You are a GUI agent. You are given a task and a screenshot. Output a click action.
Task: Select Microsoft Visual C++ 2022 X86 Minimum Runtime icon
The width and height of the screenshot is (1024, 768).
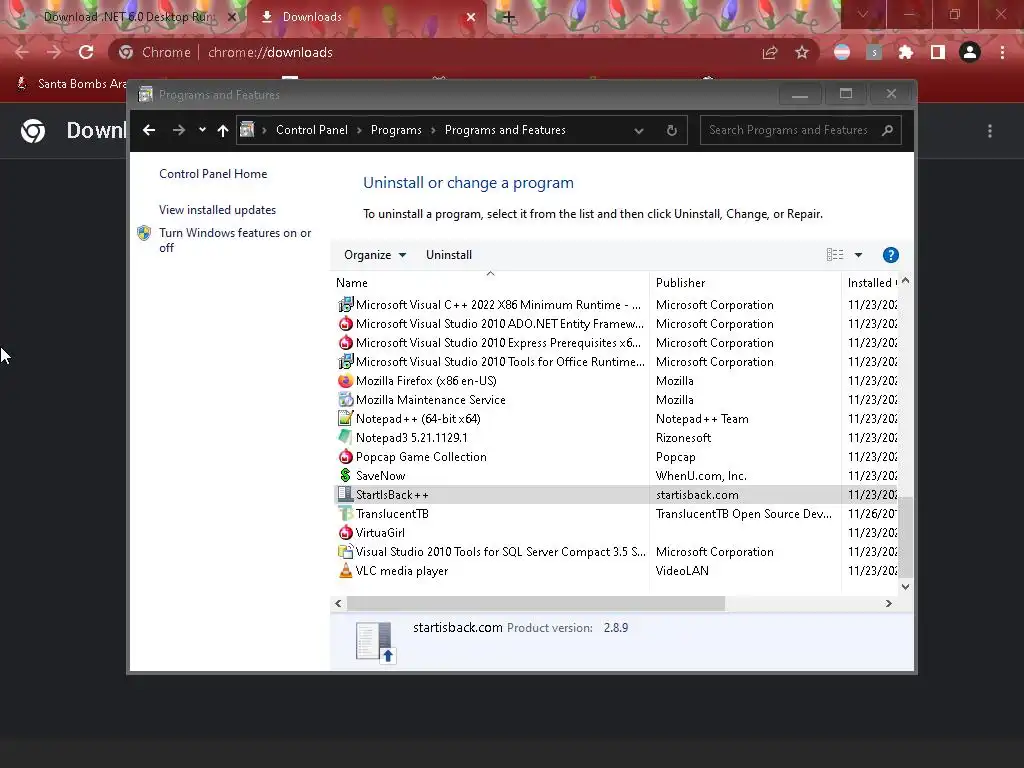[345, 304]
